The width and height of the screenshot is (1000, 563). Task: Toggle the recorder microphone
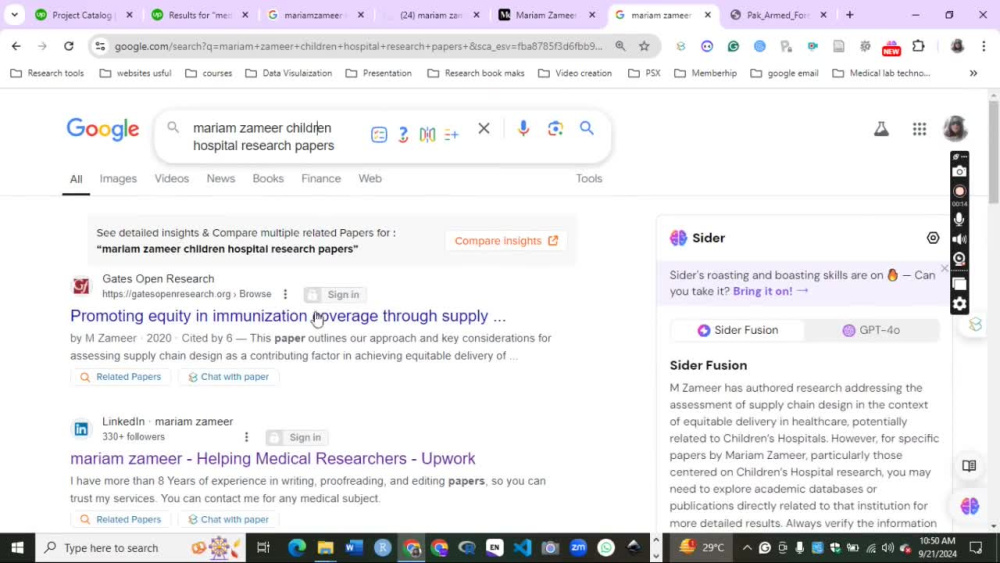959,219
